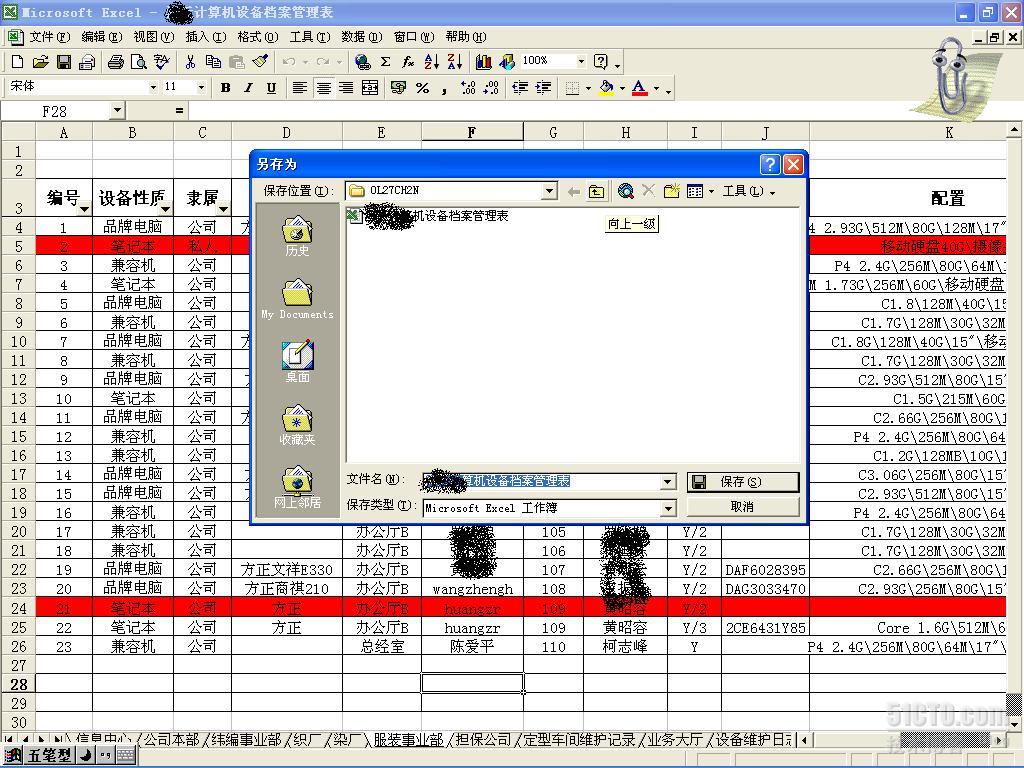
Task: Click Search the Web icon in dialog
Action: click(626, 191)
